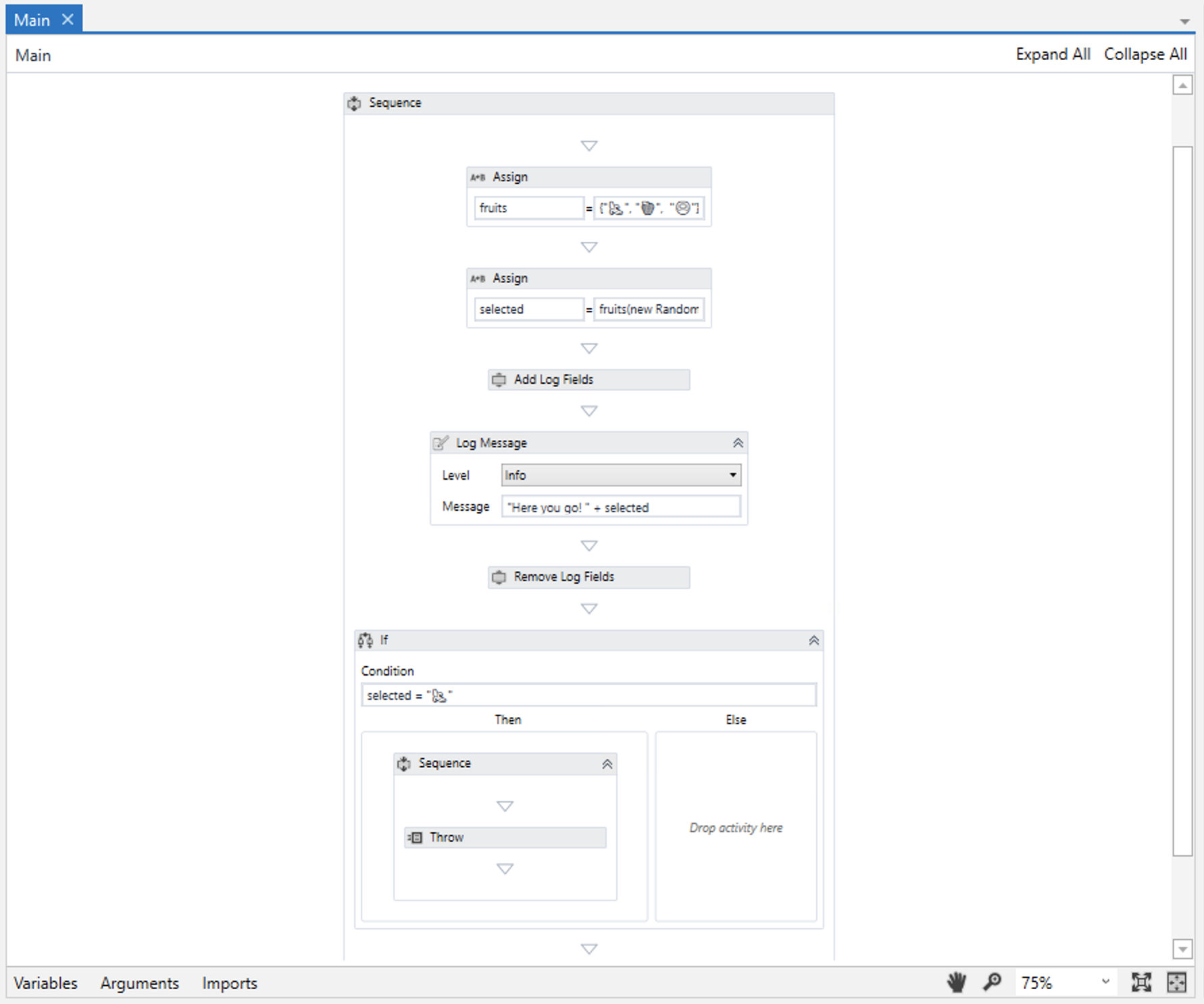
Task: Switch to the Main tab
Action: (32, 20)
